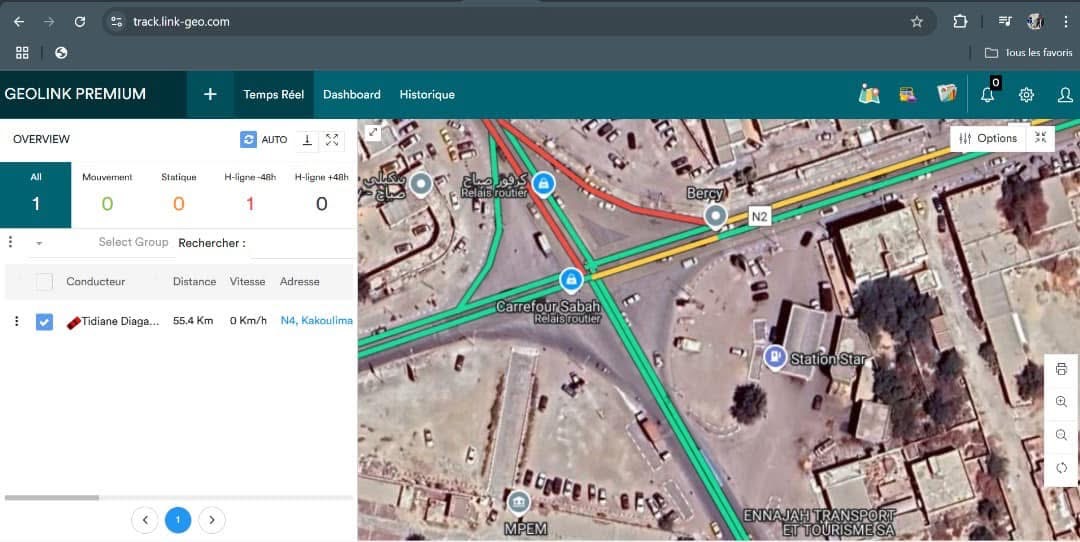Filter by Mouvement vehicles
The height and width of the screenshot is (542, 1080).
pyautogui.click(x=107, y=195)
